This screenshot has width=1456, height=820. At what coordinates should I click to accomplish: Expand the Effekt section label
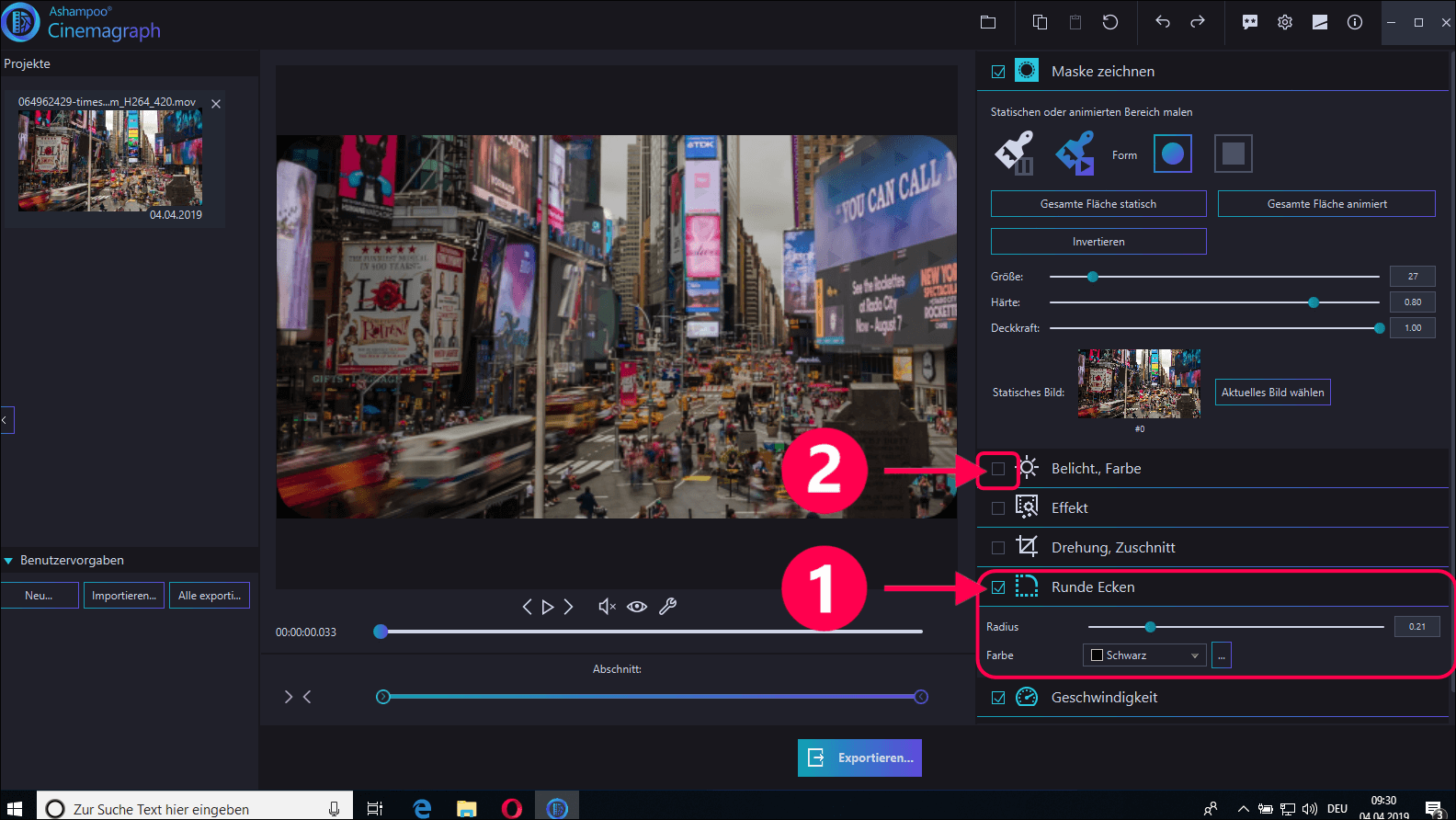click(1069, 507)
